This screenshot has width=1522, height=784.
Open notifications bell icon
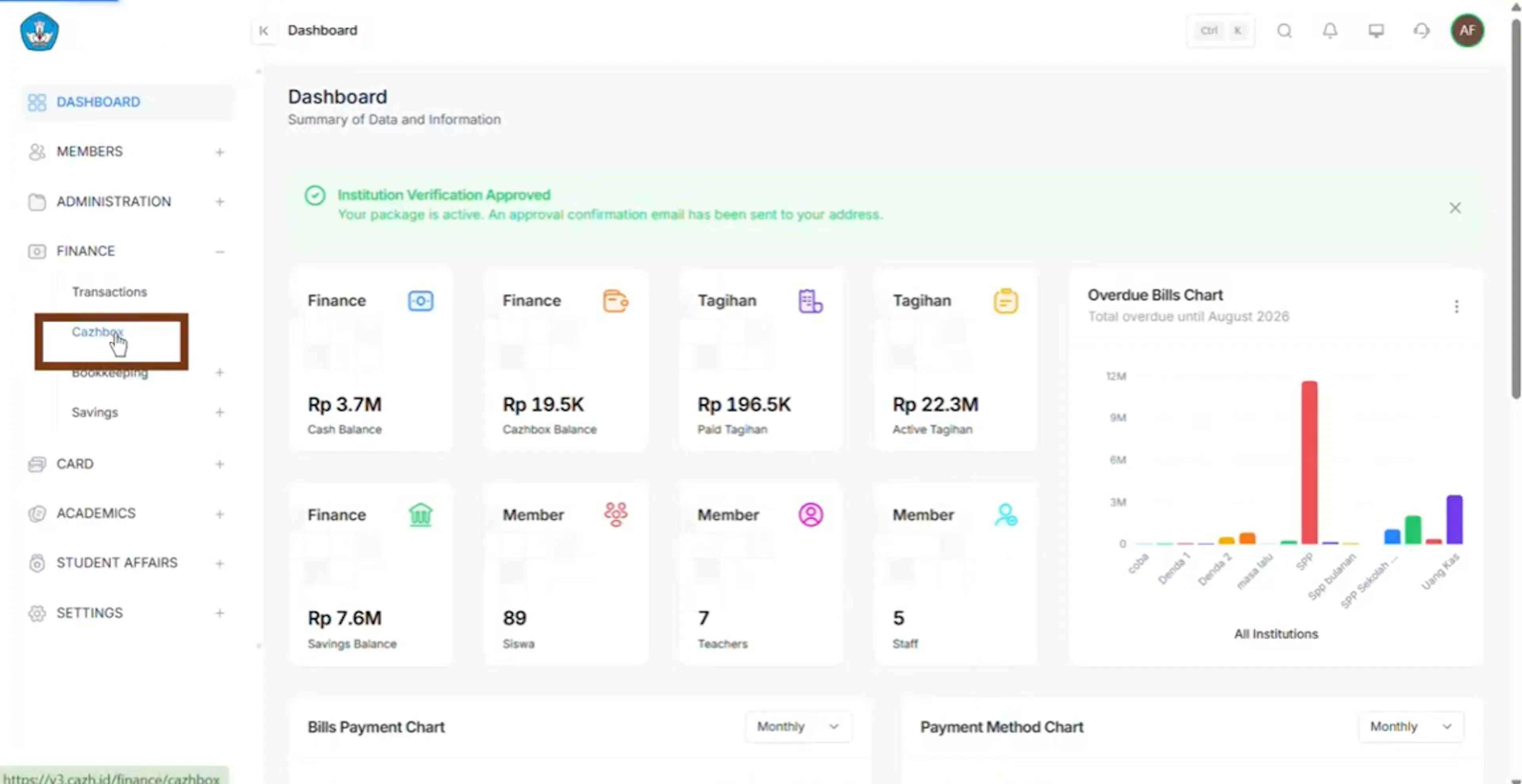click(x=1330, y=31)
